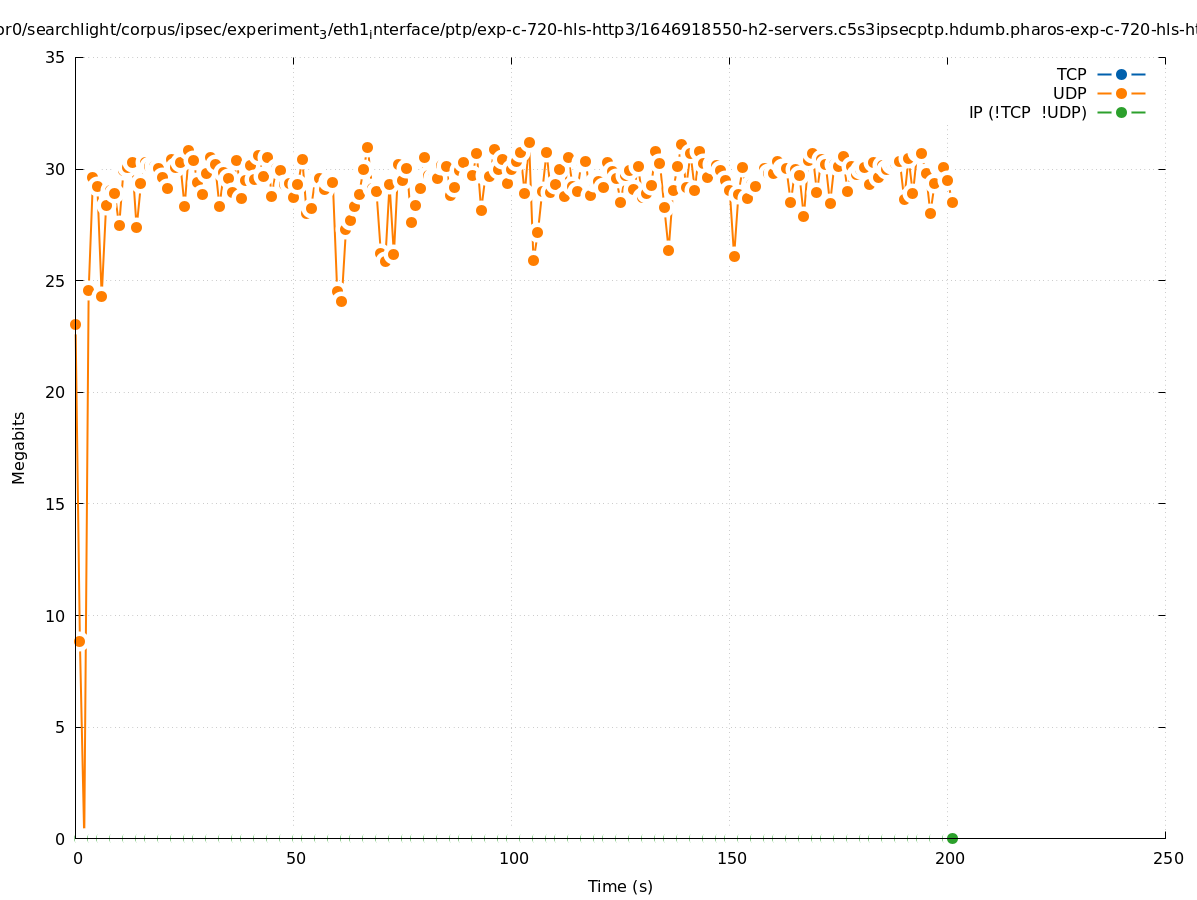Screen dimensions: 1197x900
Task: Click the Time (s) x-axis label
Action: [x=620, y=886]
